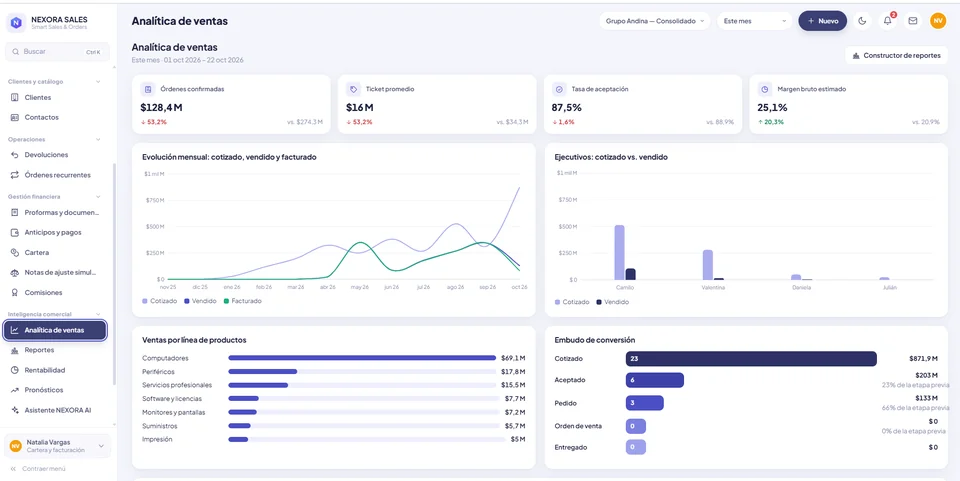Click the Rentabilidad pie icon
The width and height of the screenshot is (960, 481).
pyautogui.click(x=15, y=370)
